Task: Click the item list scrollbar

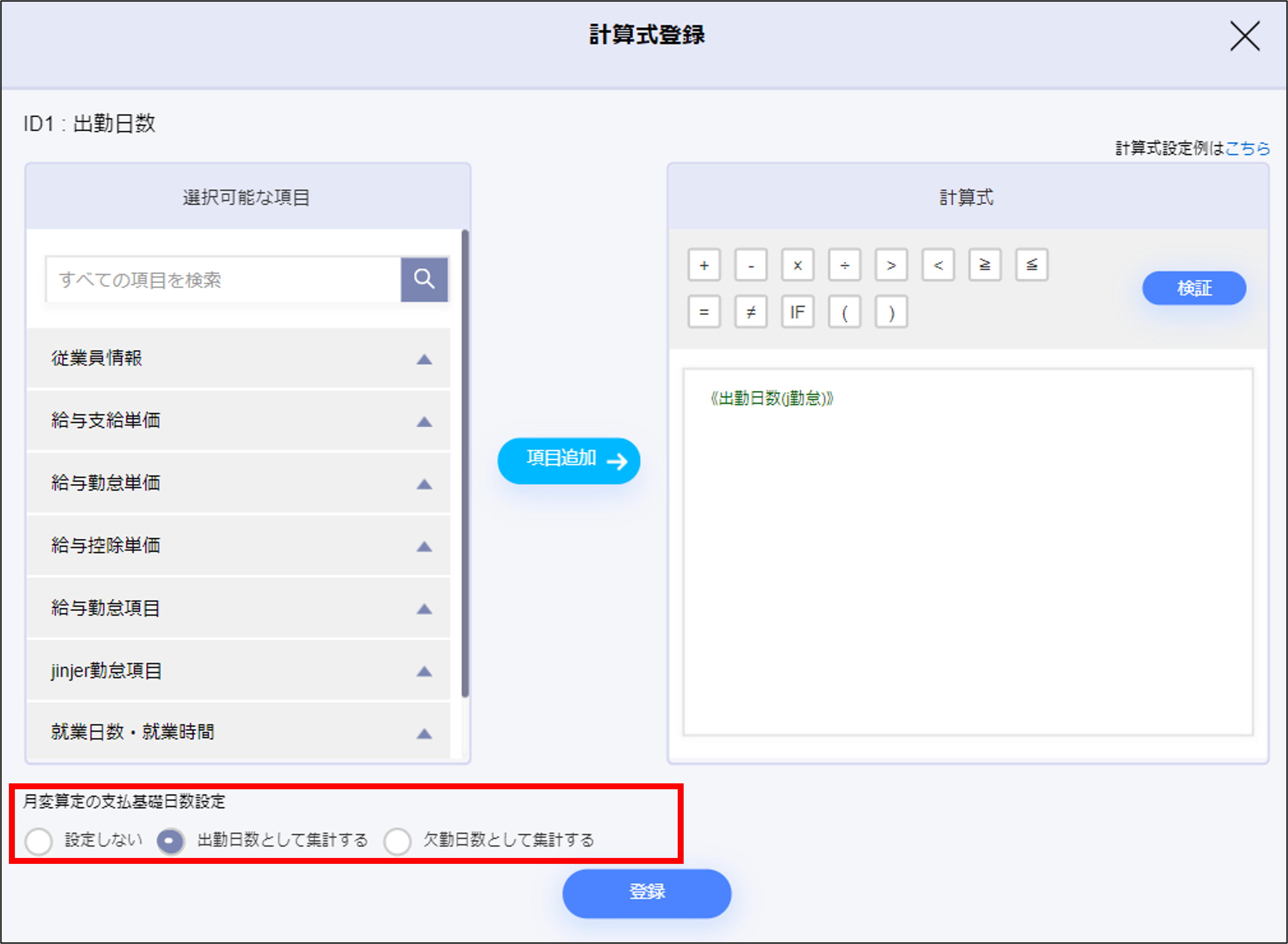Action: [x=465, y=463]
